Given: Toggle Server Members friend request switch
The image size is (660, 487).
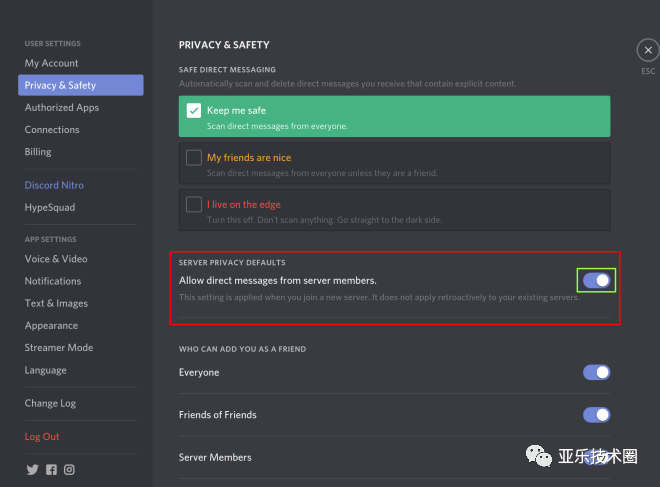Looking at the screenshot, I should point(596,457).
